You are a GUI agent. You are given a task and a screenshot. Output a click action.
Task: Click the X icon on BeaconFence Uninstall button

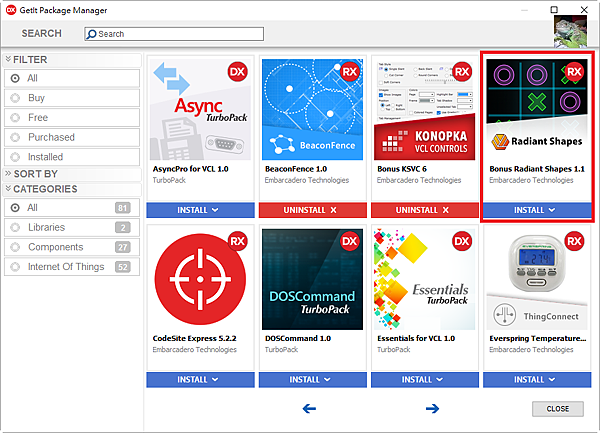pyautogui.click(x=333, y=210)
